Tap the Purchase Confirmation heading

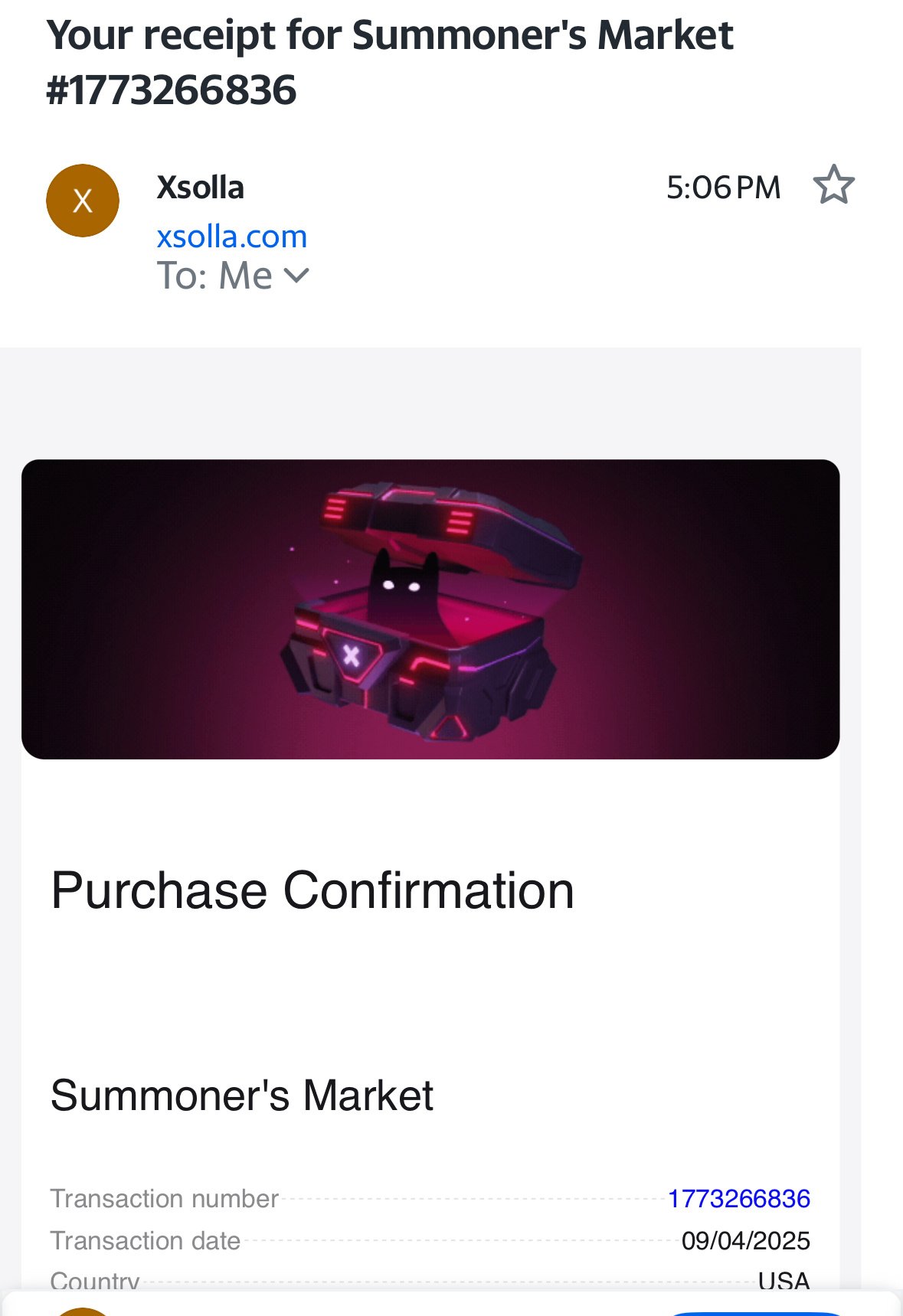(312, 890)
